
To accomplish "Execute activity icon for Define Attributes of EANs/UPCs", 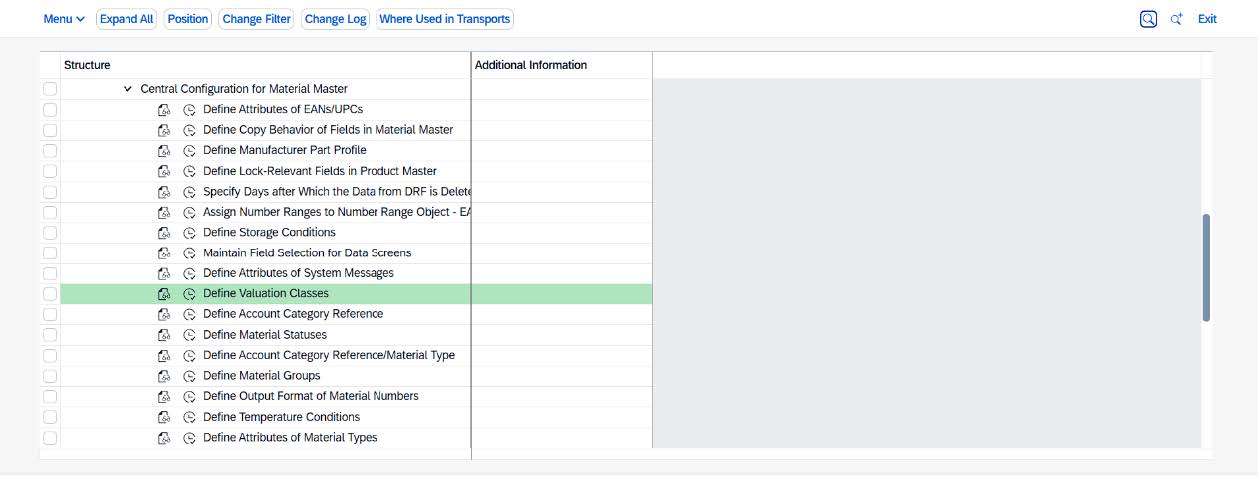I will [190, 110].
